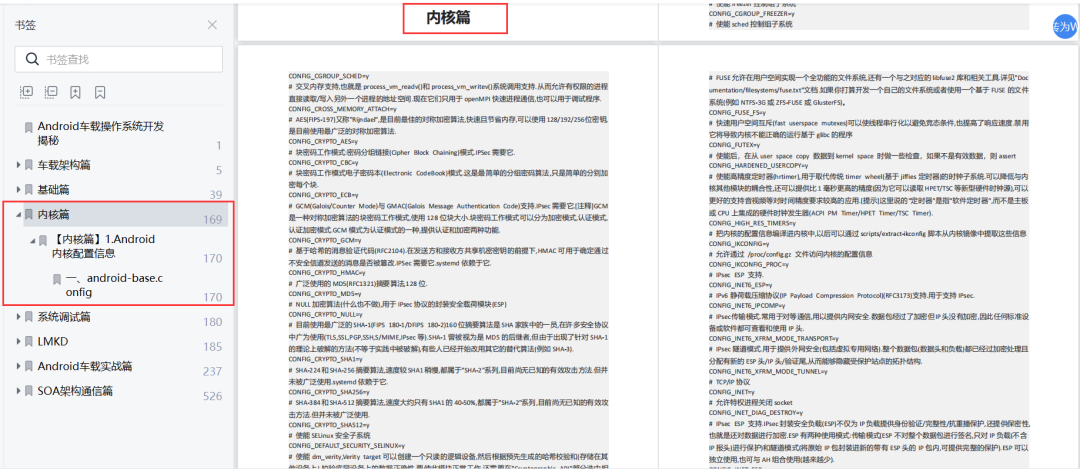The width and height of the screenshot is (1080, 469).
Task: Click the add bookmark icon
Action: (76, 92)
